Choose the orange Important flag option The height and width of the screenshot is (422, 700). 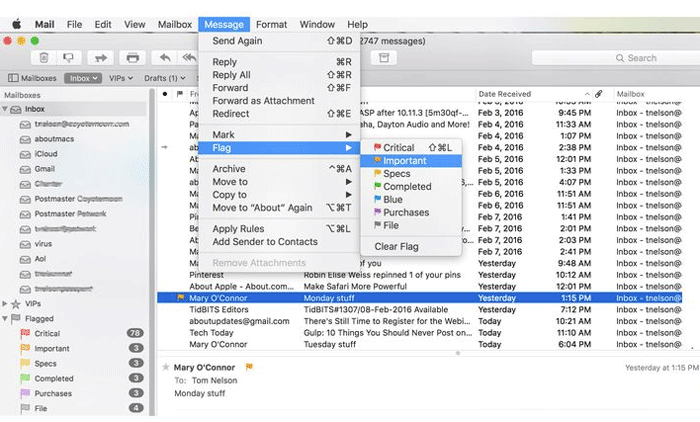pyautogui.click(x=411, y=161)
